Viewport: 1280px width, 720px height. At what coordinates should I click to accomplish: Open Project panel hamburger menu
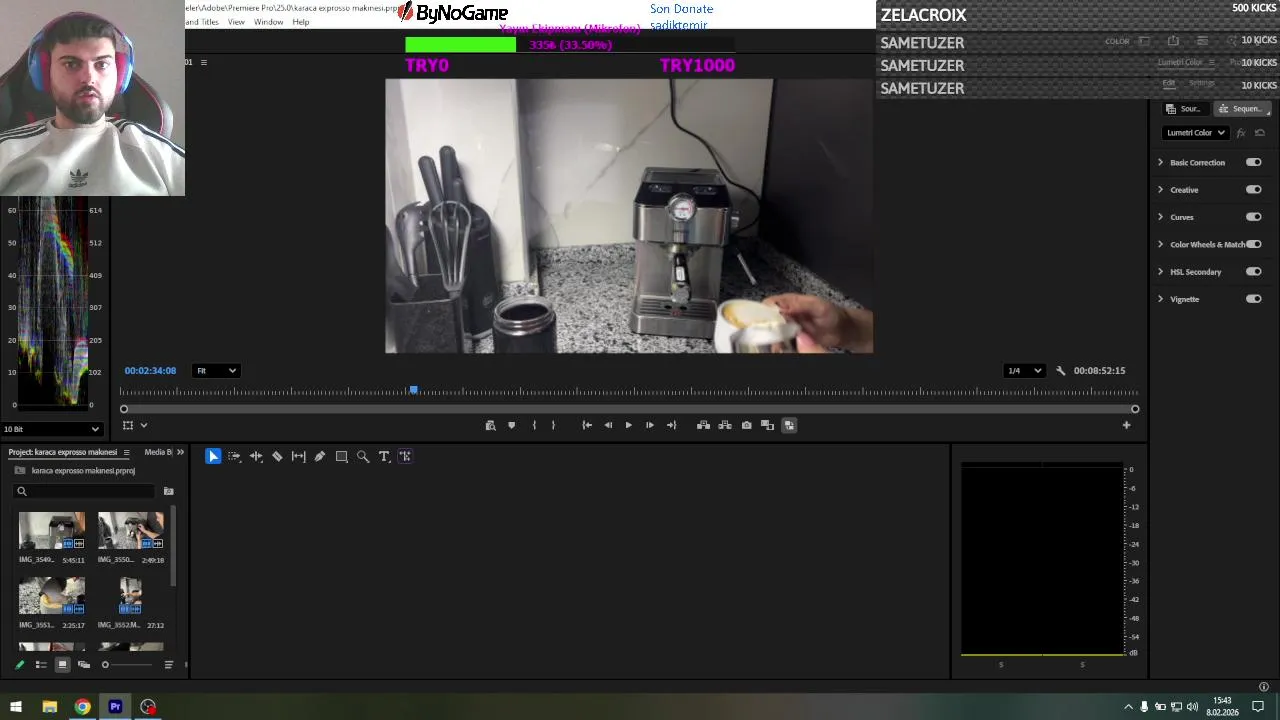point(126,453)
